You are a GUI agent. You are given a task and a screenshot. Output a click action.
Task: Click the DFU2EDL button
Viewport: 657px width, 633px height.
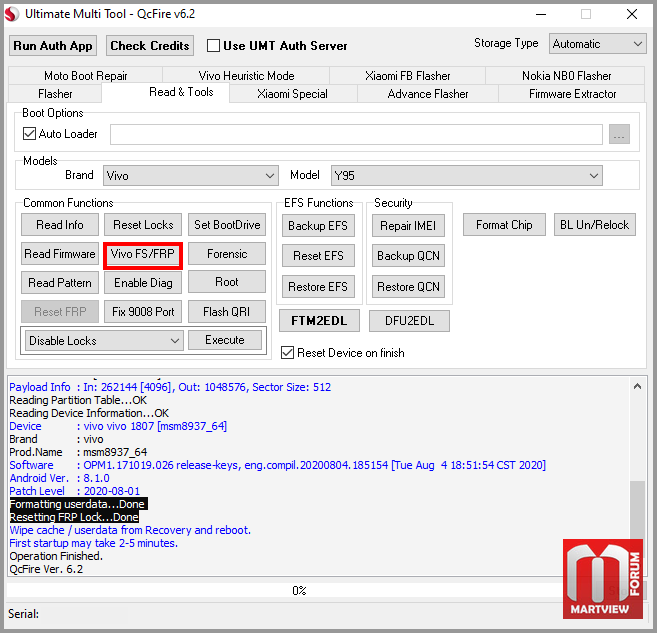tap(409, 321)
